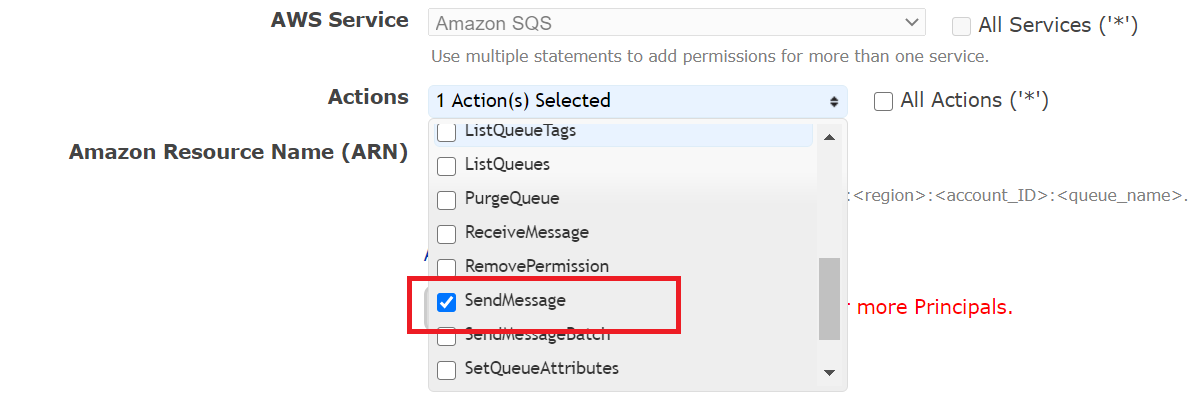Click the actions list scrollbar thumb
1198x409 pixels.
click(829, 298)
